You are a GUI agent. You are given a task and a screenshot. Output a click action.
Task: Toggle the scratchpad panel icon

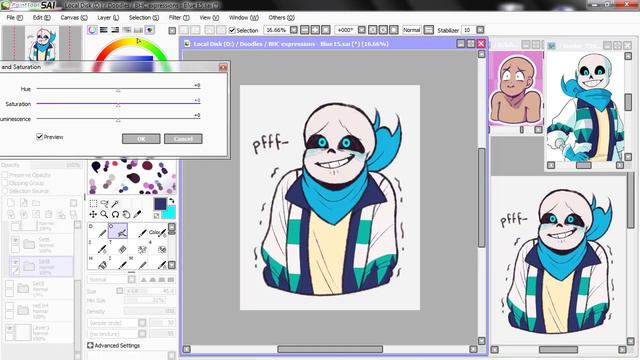click(x=150, y=30)
